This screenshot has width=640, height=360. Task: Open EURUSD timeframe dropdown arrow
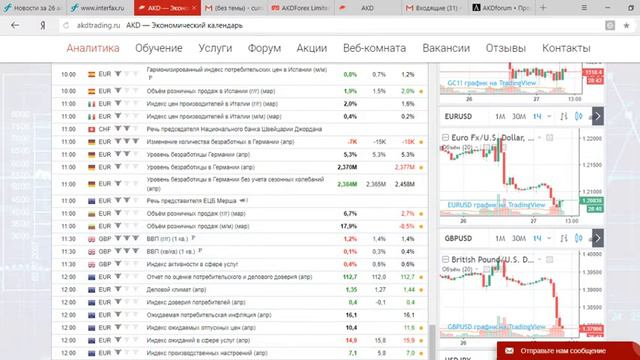click(x=549, y=117)
